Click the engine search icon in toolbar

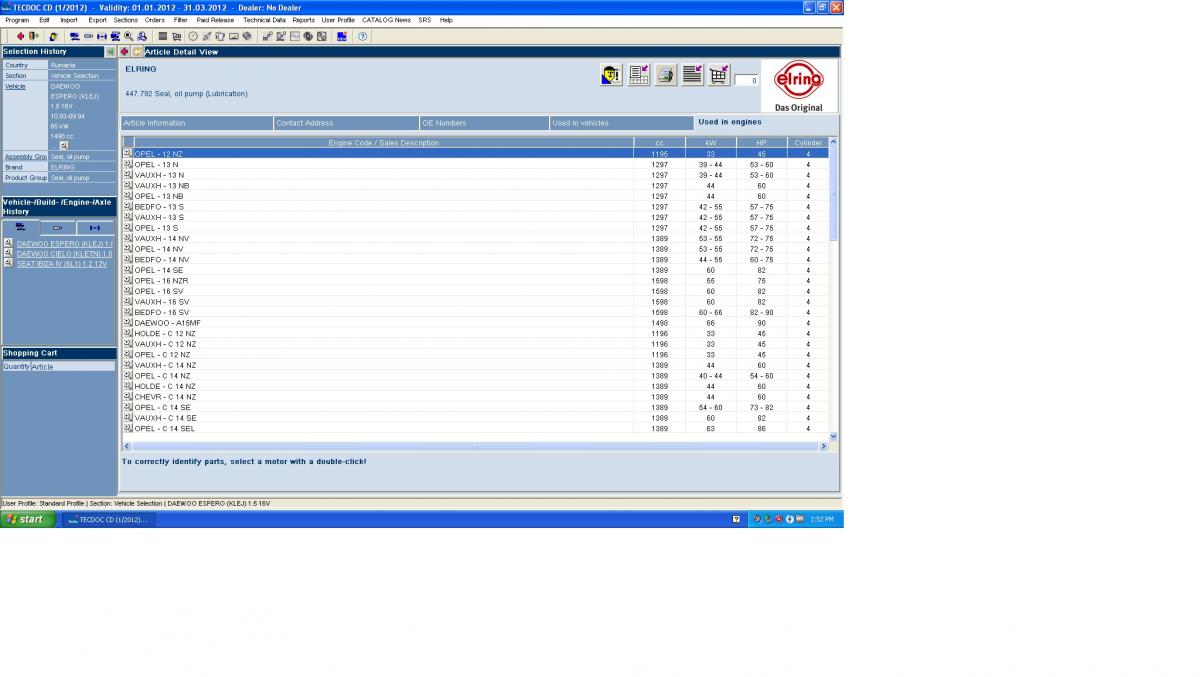point(88,36)
